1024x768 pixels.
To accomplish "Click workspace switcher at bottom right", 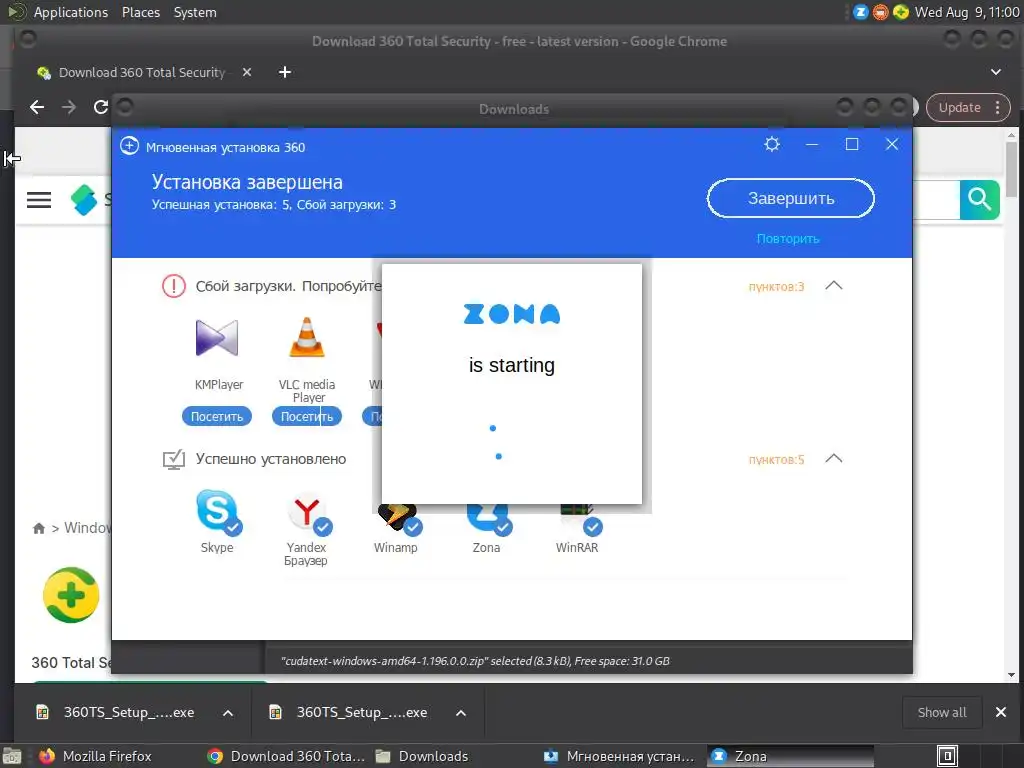I will point(947,756).
